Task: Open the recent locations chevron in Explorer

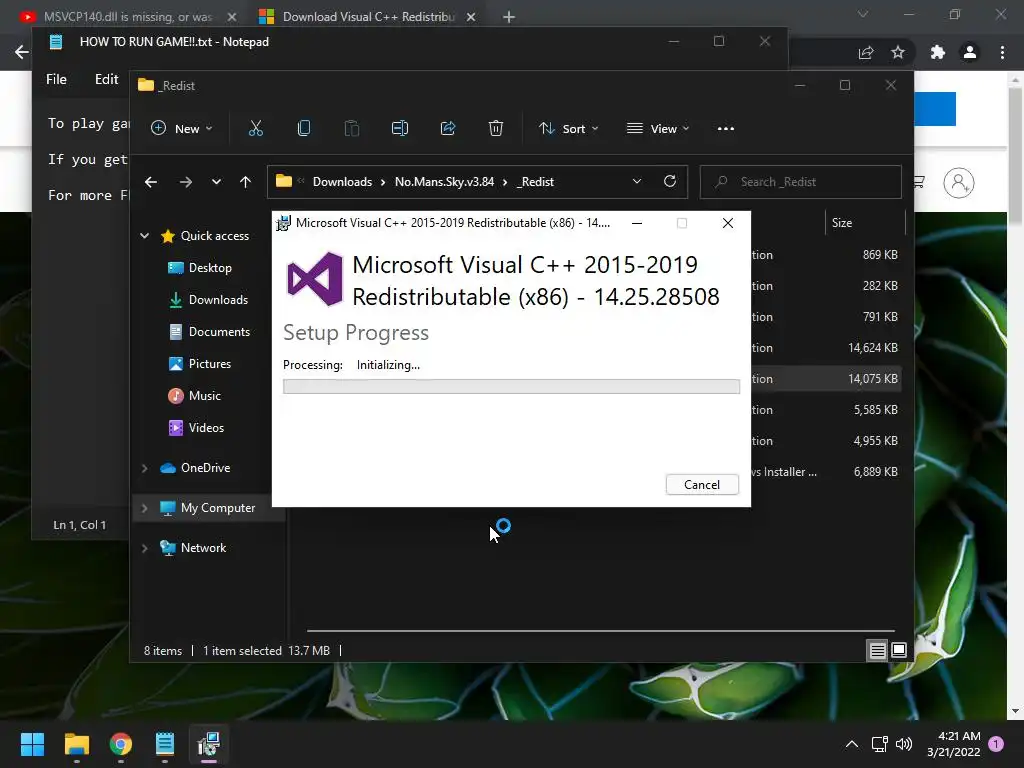Action: point(216,182)
